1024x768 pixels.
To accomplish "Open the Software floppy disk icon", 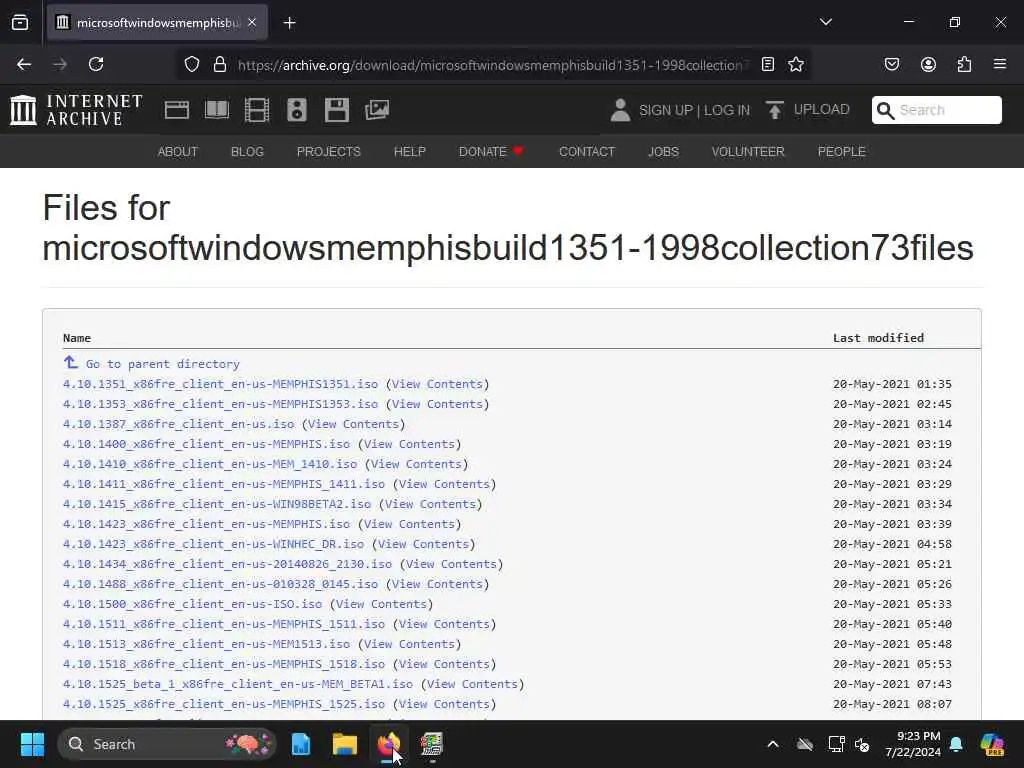I will [337, 110].
